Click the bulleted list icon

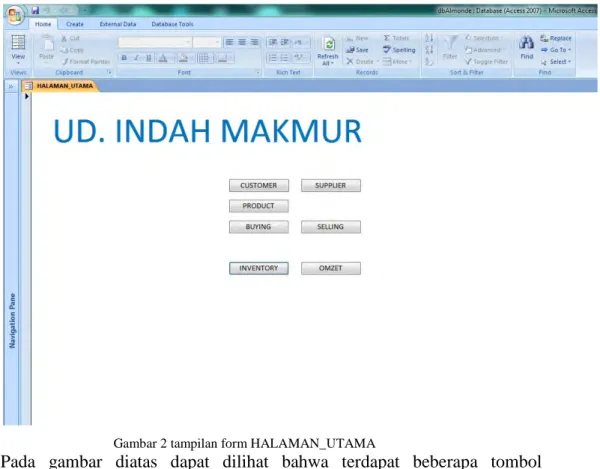tap(285, 58)
